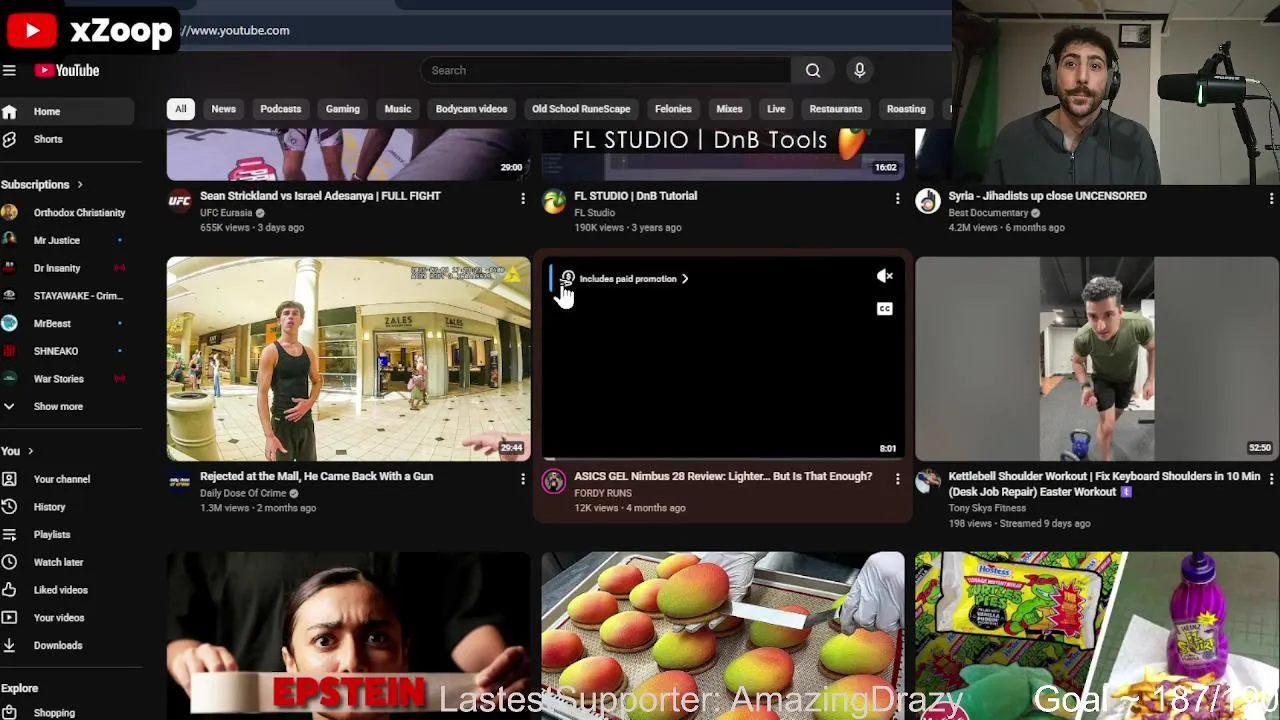The width and height of the screenshot is (1280, 720).
Task: Open the kettlebell workout thumbnail
Action: 1097,359
